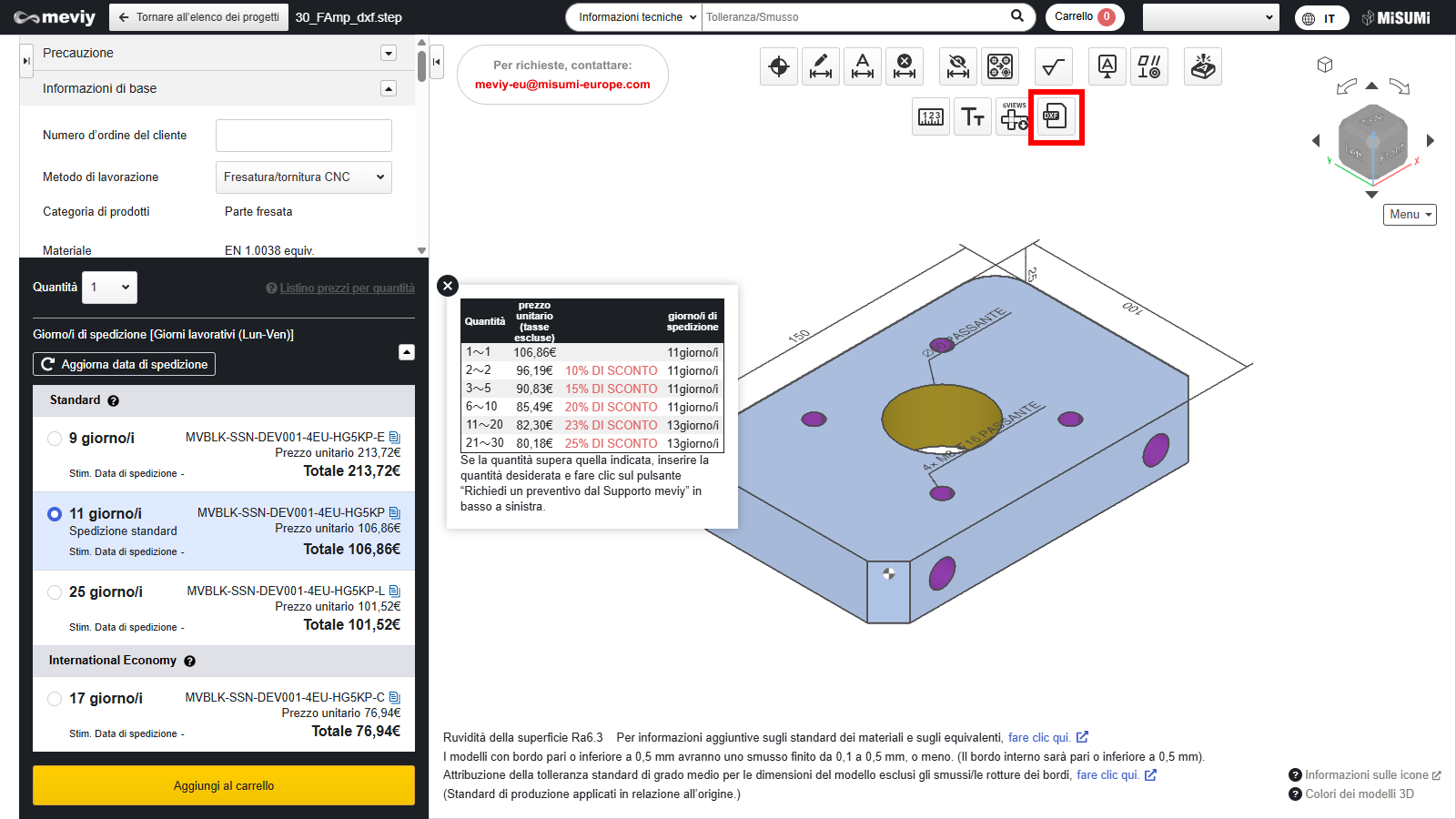Click the Aggiungi al carrello button
This screenshot has height=819, width=1456.
pos(224,785)
